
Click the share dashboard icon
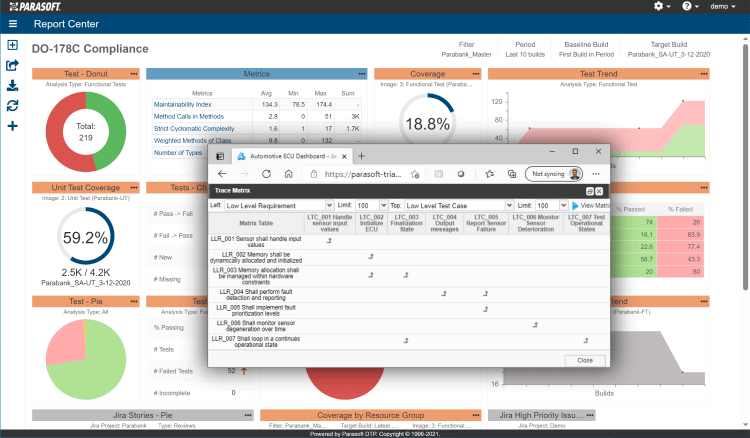12,65
